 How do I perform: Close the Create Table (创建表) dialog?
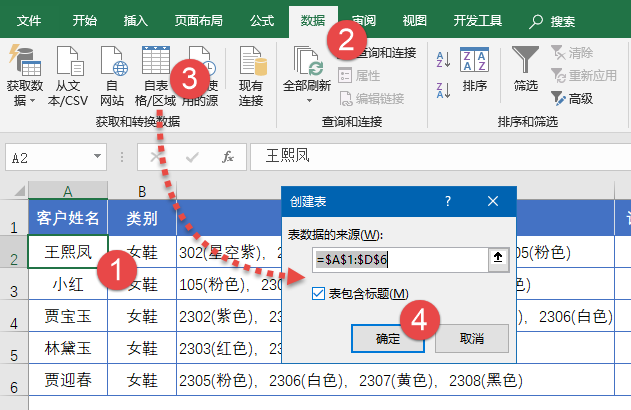493,201
